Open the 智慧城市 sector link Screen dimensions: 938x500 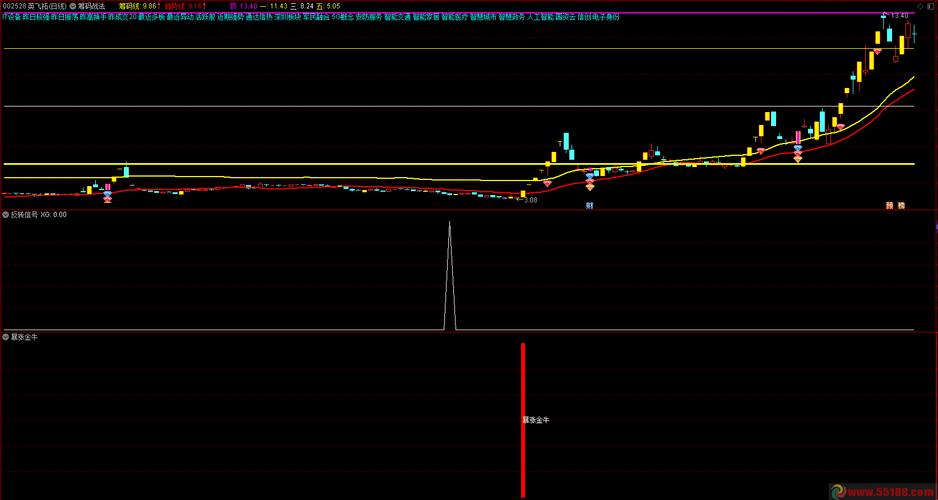[x=483, y=17]
